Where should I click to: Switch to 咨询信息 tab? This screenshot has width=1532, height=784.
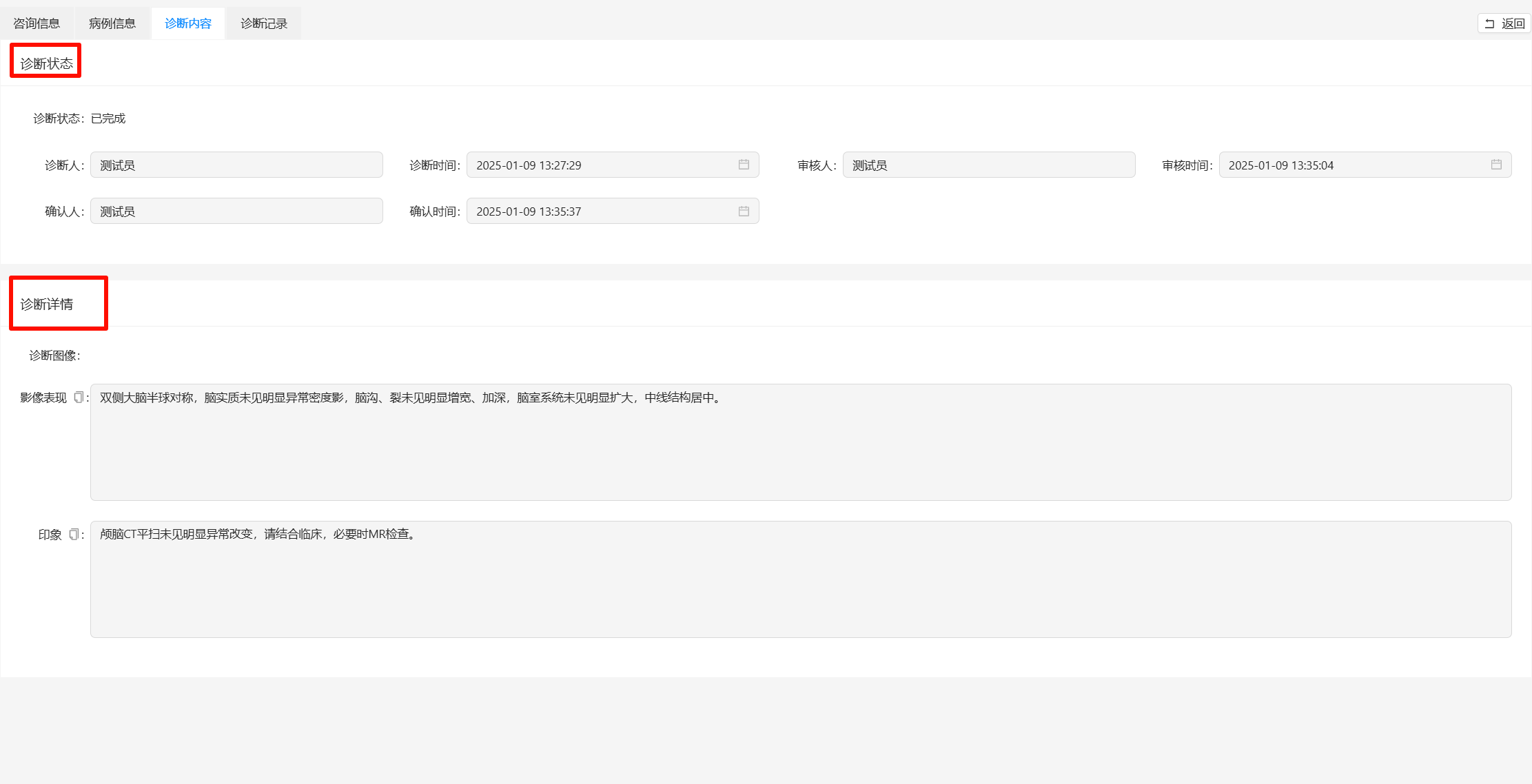37,23
